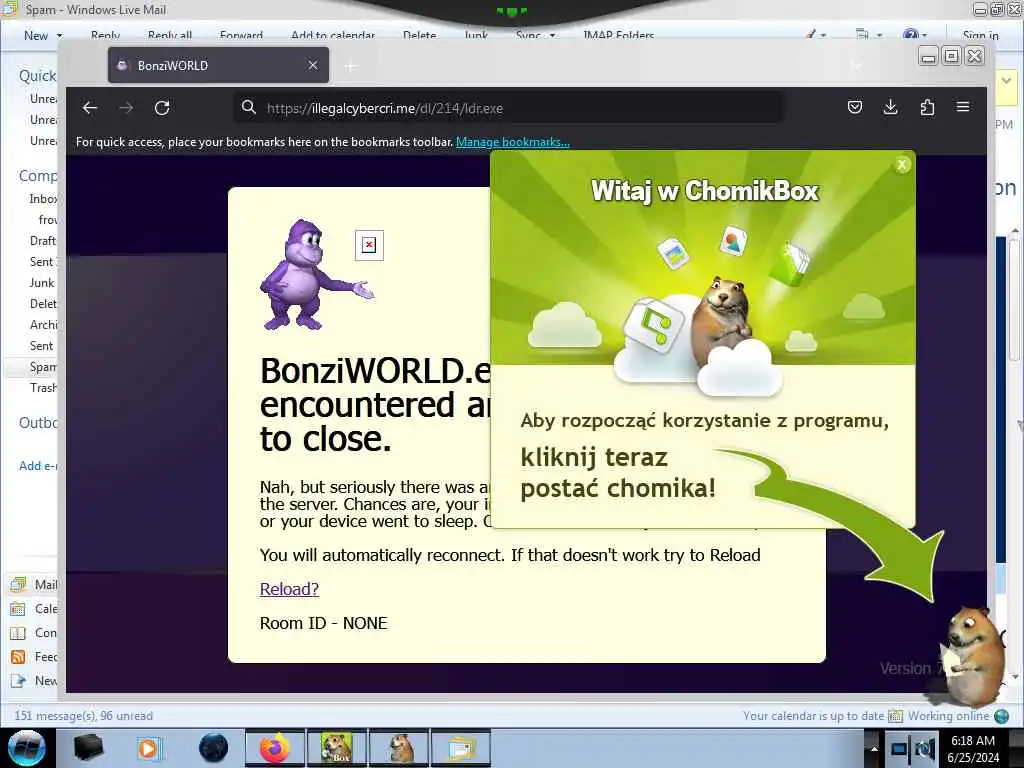Open Firefox hamburger application menu
The height and width of the screenshot is (768, 1024).
coord(963,107)
